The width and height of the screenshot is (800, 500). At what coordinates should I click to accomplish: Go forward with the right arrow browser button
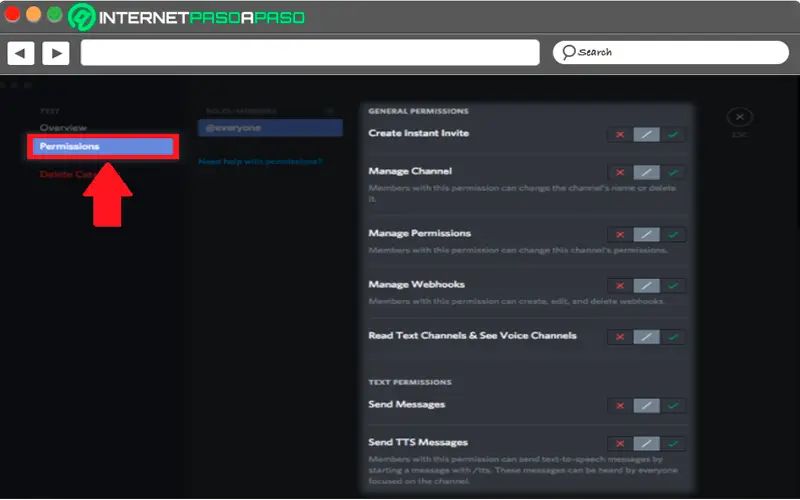coord(56,53)
